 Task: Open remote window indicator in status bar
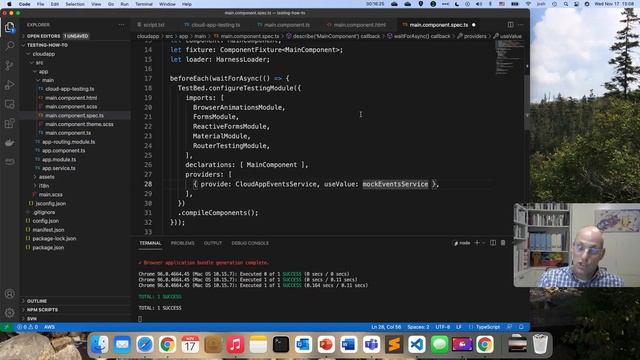coord(7,327)
